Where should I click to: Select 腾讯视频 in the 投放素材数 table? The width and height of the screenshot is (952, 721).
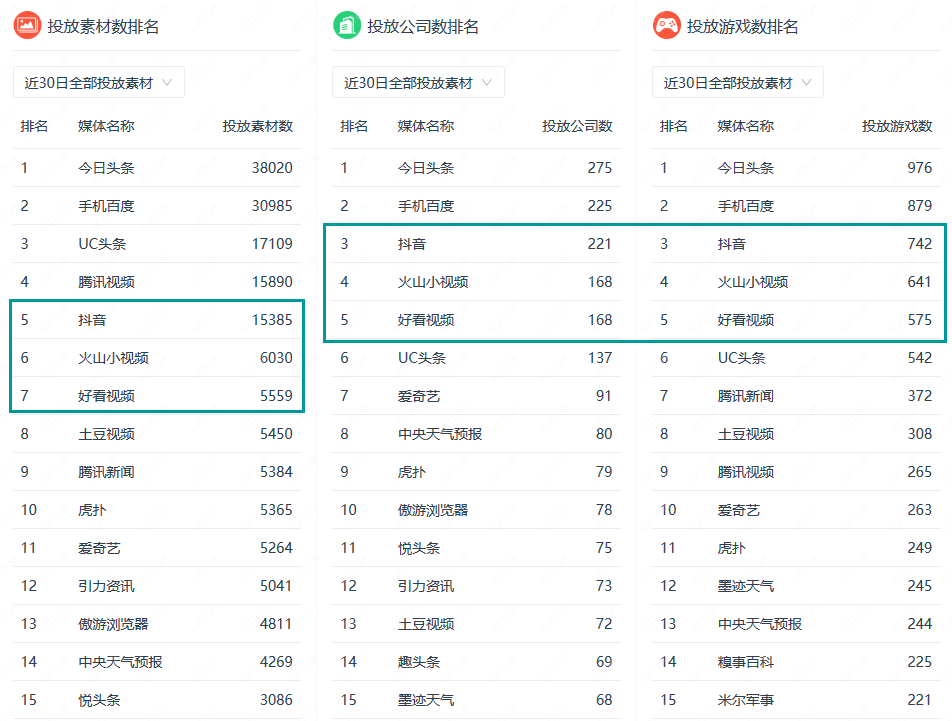coord(106,282)
